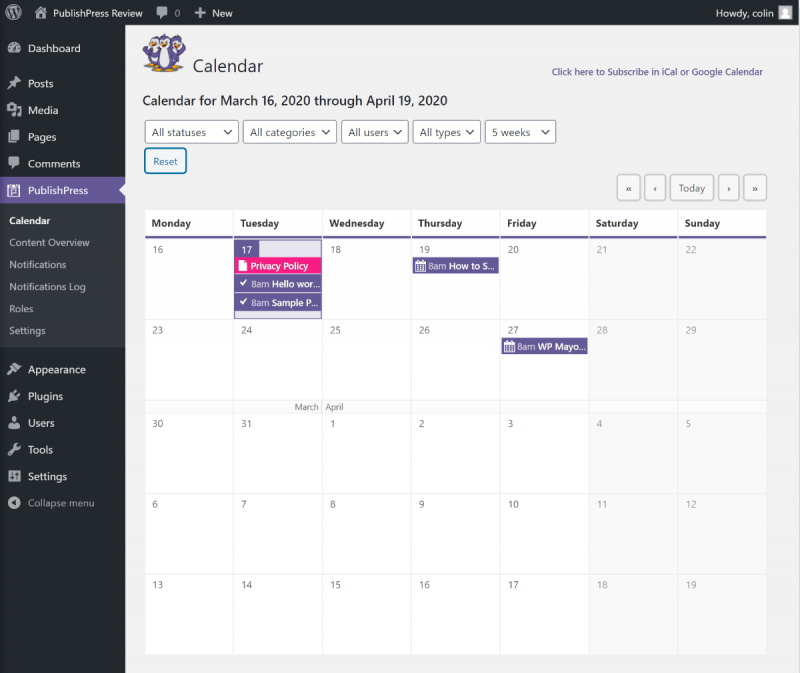Click the Subscribe in iCal or Google Calendar link
This screenshot has width=800, height=673.
click(x=657, y=72)
